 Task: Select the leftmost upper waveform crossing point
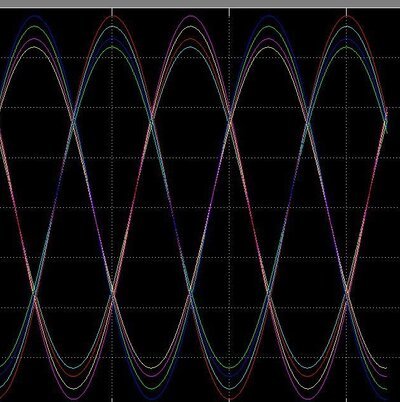[x=74, y=121]
